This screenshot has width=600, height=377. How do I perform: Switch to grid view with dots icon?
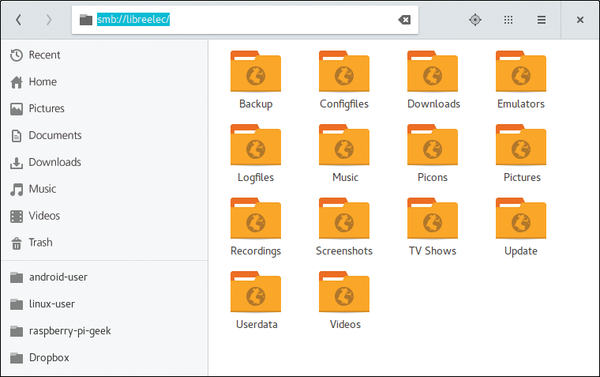tap(508, 20)
